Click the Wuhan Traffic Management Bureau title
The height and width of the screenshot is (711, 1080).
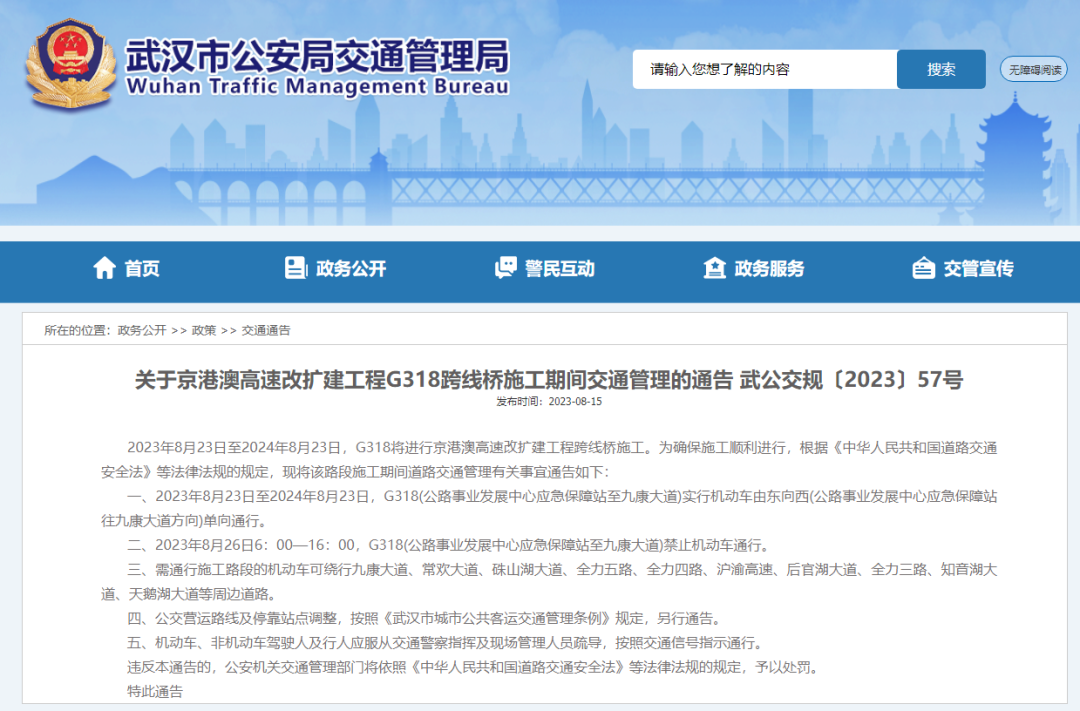tap(317, 68)
